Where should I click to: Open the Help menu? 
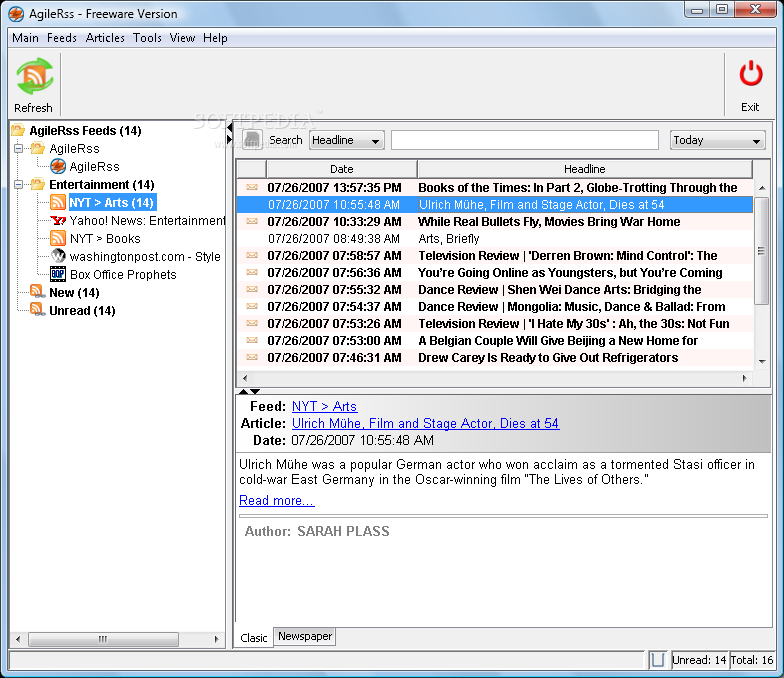tap(215, 38)
